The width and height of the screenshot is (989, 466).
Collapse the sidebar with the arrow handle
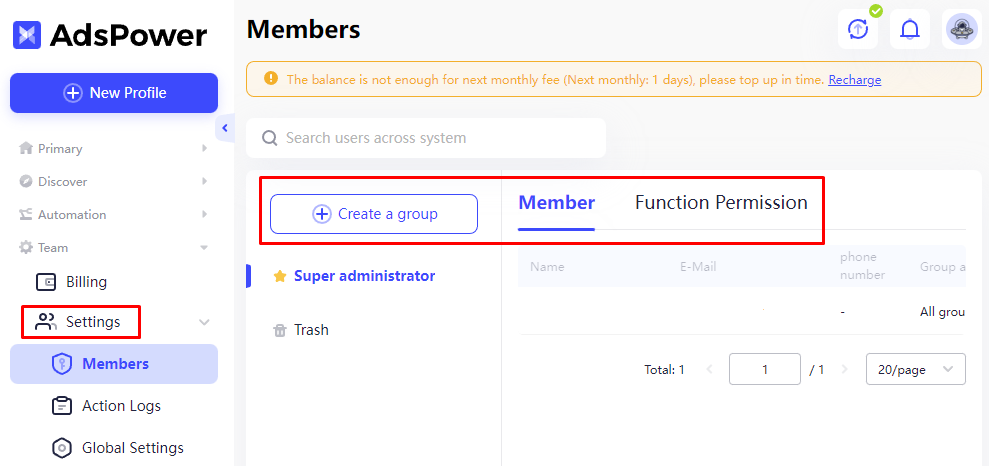tap(225, 129)
